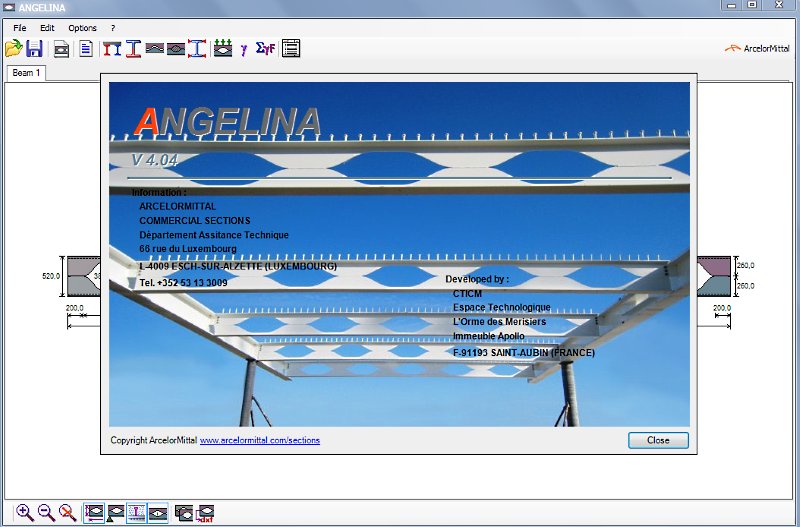Click the I-beam with red restraint arrows icon
This screenshot has width=800, height=527.
coord(197,49)
